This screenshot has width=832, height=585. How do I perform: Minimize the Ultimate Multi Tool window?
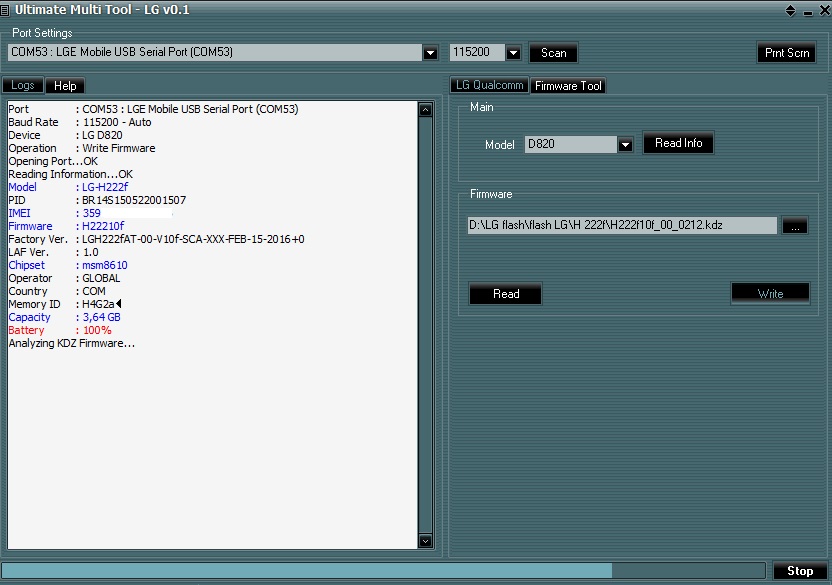click(x=808, y=12)
